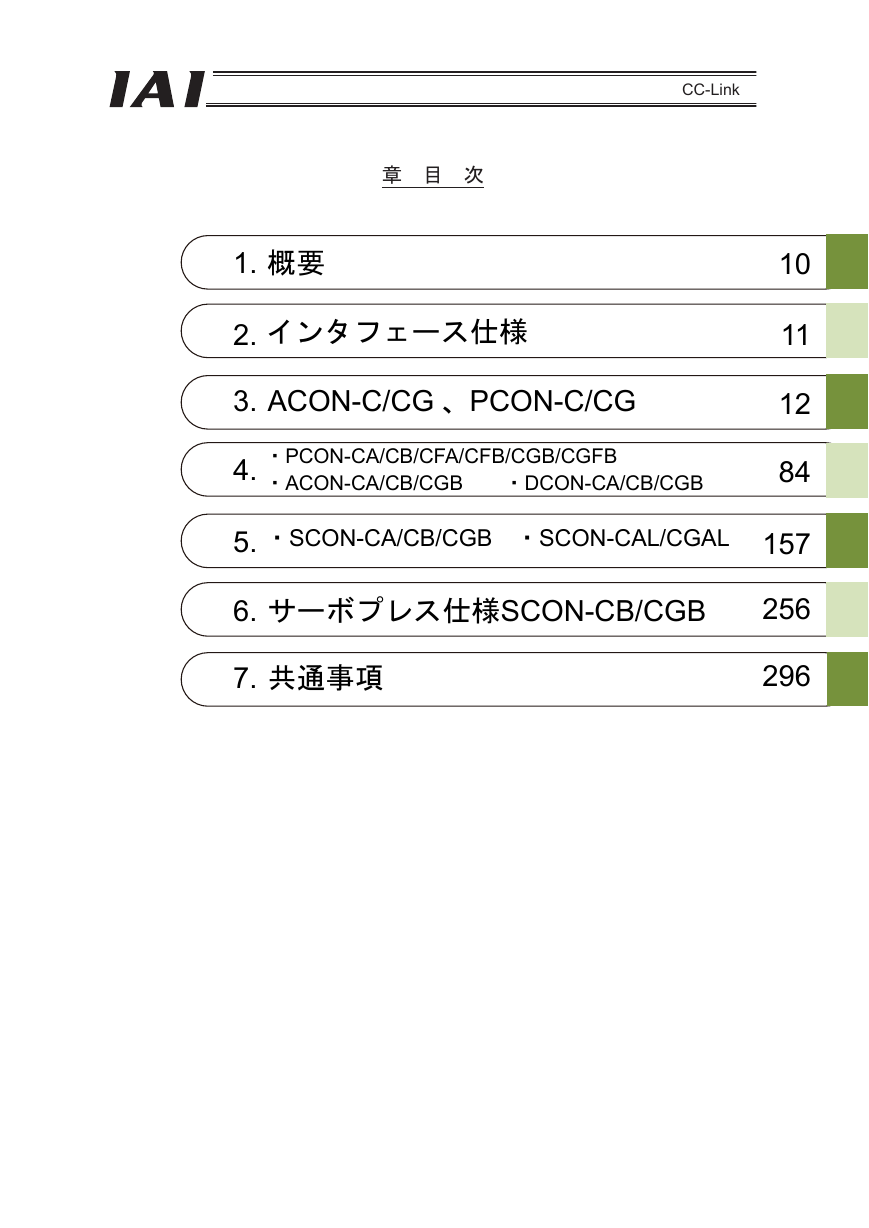The image size is (869, 1228).
Task: Click page number 10 for 概要
Action: pos(795,264)
